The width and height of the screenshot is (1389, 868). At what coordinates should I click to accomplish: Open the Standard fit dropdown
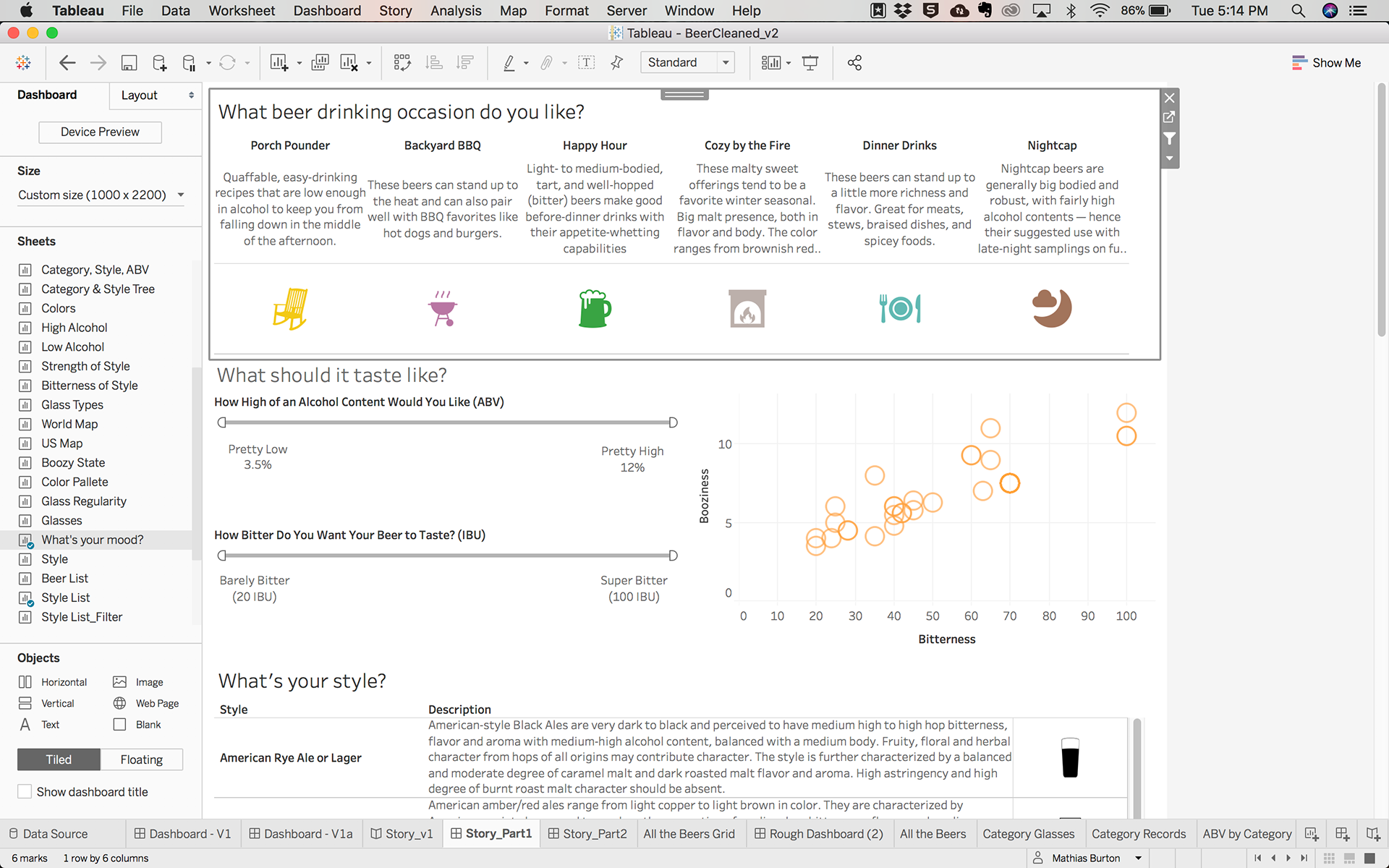pyautogui.click(x=687, y=63)
